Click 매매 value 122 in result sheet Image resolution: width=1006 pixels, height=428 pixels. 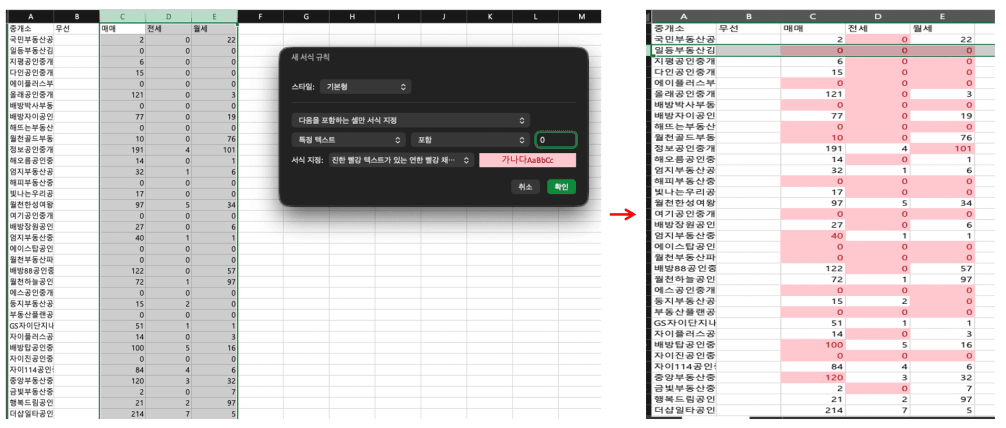(x=813, y=268)
